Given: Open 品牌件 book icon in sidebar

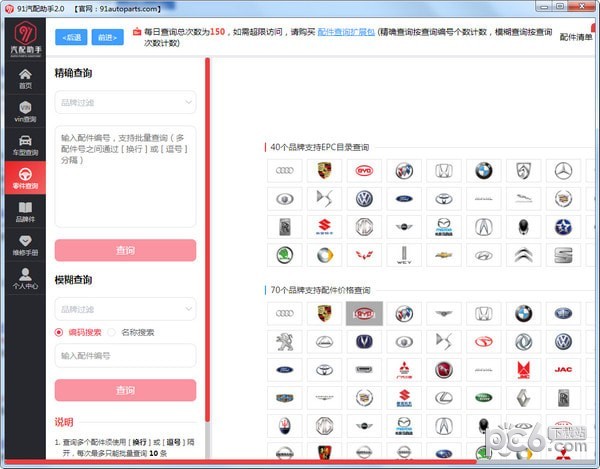Looking at the screenshot, I should click(25, 212).
